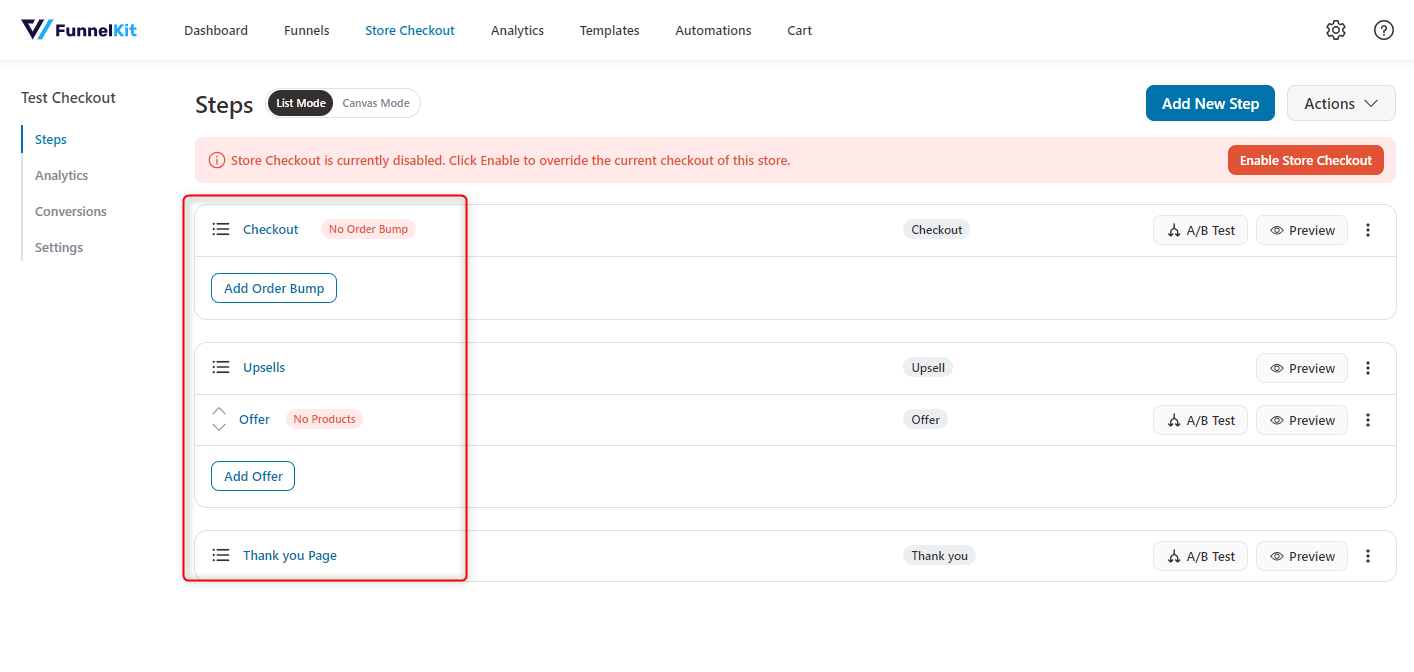
Task: Expand the Actions dropdown
Action: 1341,103
